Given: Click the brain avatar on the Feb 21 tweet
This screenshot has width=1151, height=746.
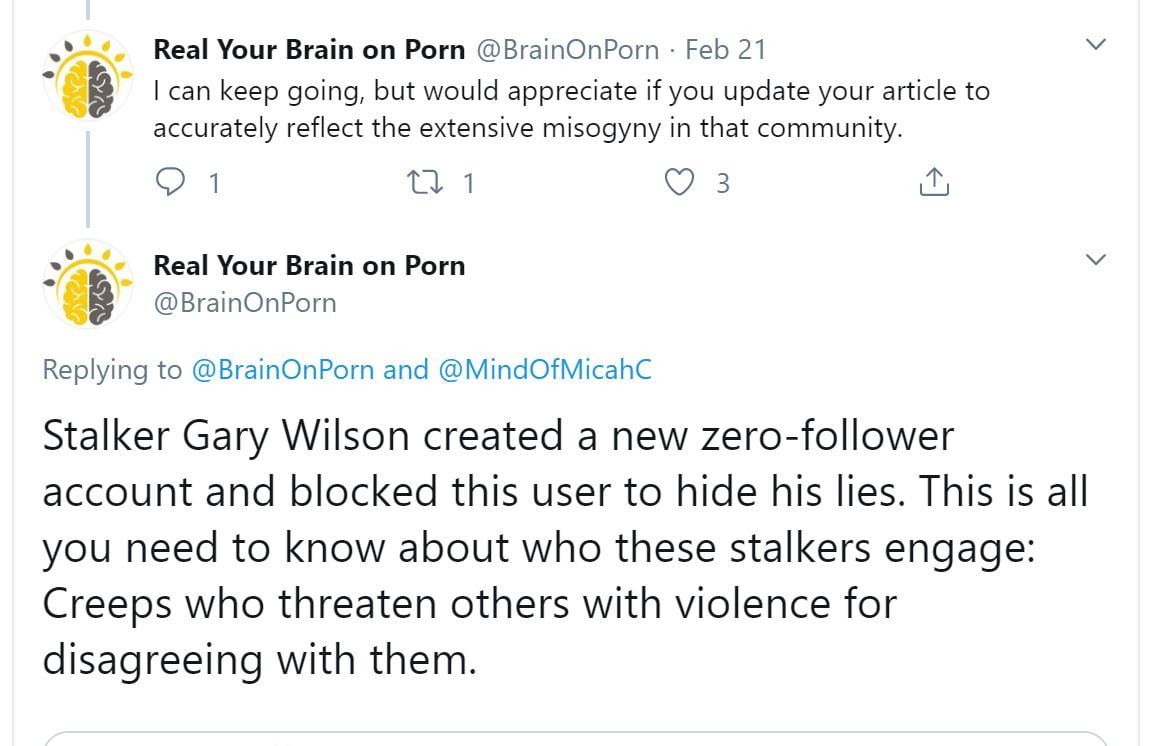Looking at the screenshot, I should 88,80.
